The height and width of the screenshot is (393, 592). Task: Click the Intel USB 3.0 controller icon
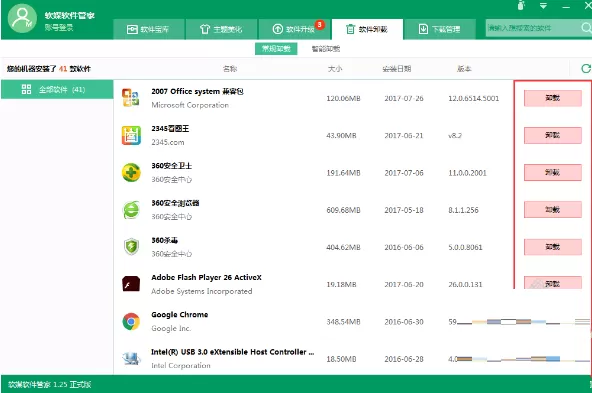pos(131,358)
